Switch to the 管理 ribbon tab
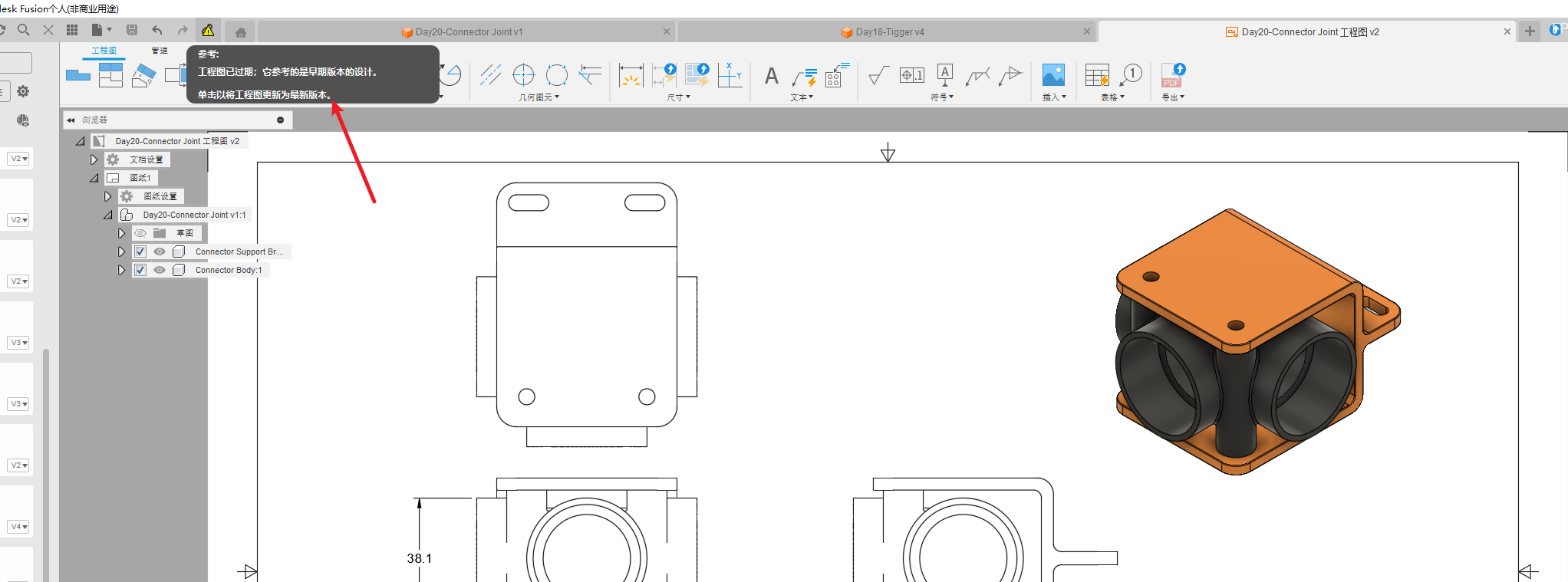The width and height of the screenshot is (1568, 582). [160, 51]
